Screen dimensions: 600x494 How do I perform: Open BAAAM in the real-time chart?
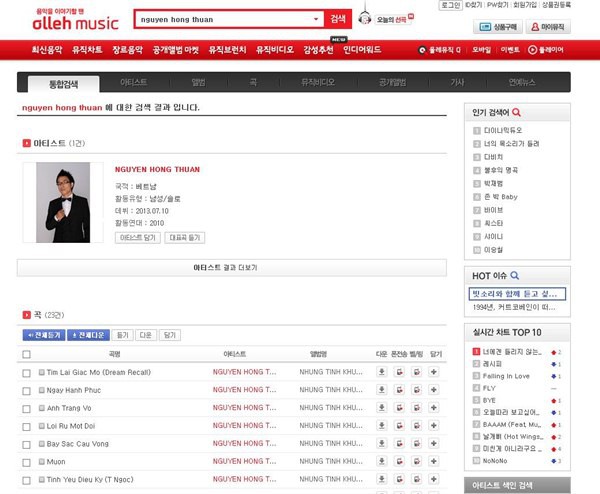(x=512, y=425)
